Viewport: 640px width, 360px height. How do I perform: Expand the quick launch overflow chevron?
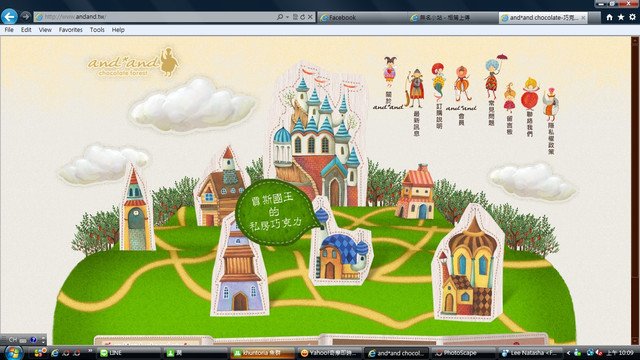90,351
